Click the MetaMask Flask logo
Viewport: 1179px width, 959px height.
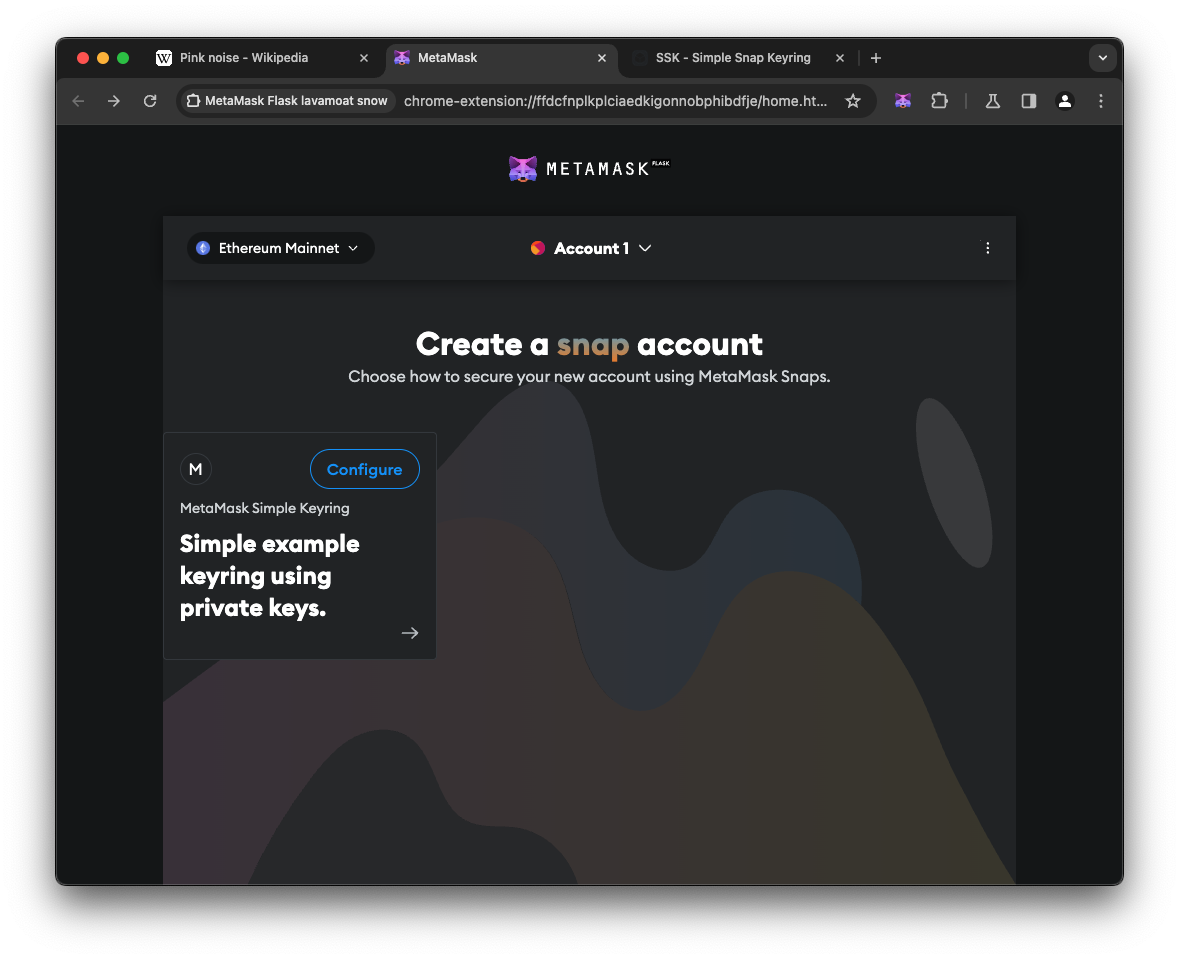588,168
